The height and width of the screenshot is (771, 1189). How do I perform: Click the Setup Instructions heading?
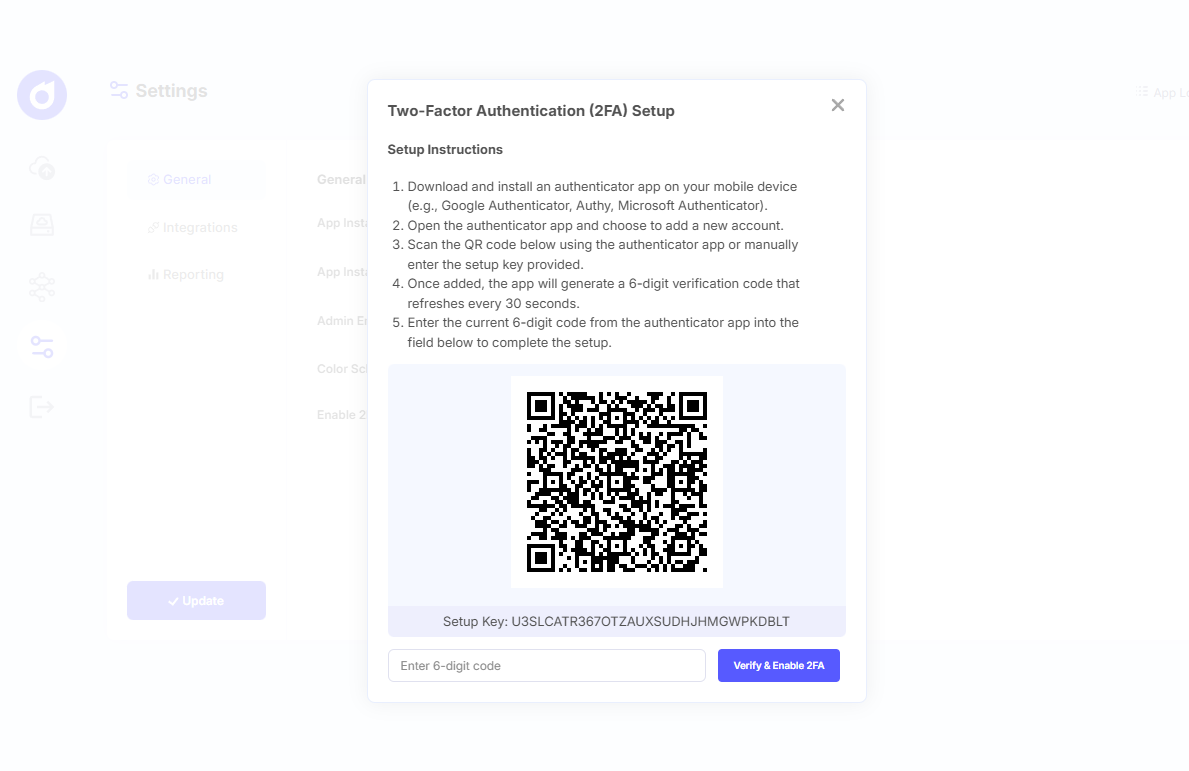coord(445,149)
